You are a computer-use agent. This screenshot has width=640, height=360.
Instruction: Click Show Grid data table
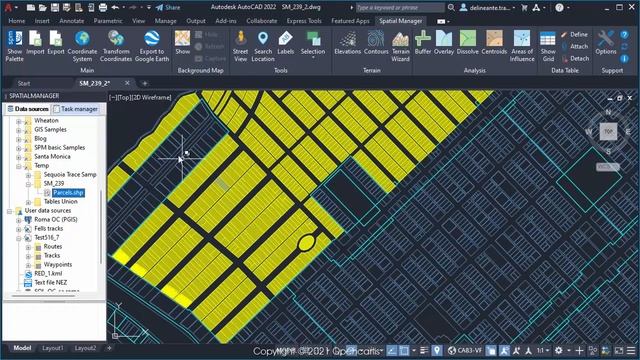pos(548,46)
